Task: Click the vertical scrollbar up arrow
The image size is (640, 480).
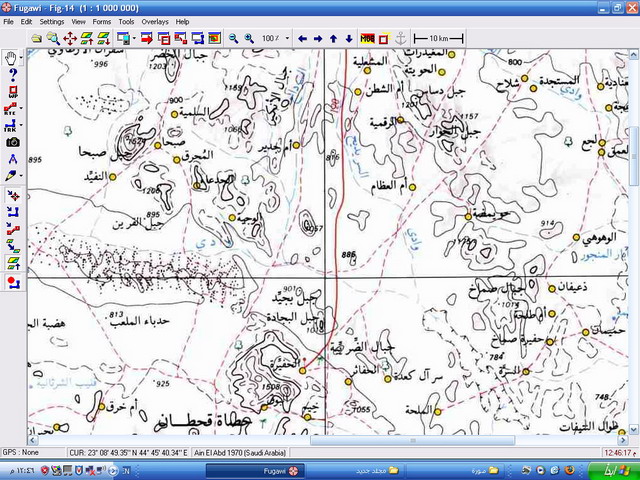Action: (x=633, y=54)
